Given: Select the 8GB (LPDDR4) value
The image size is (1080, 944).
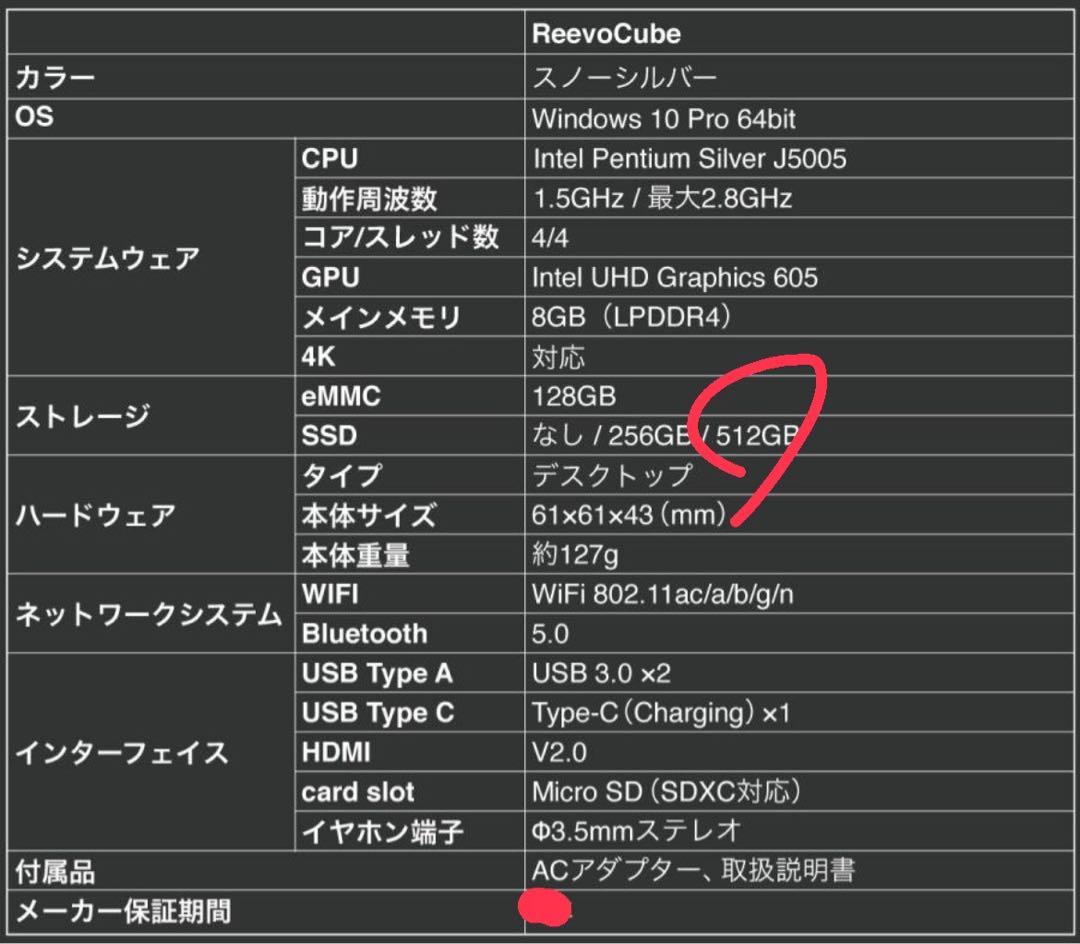Looking at the screenshot, I should (632, 317).
